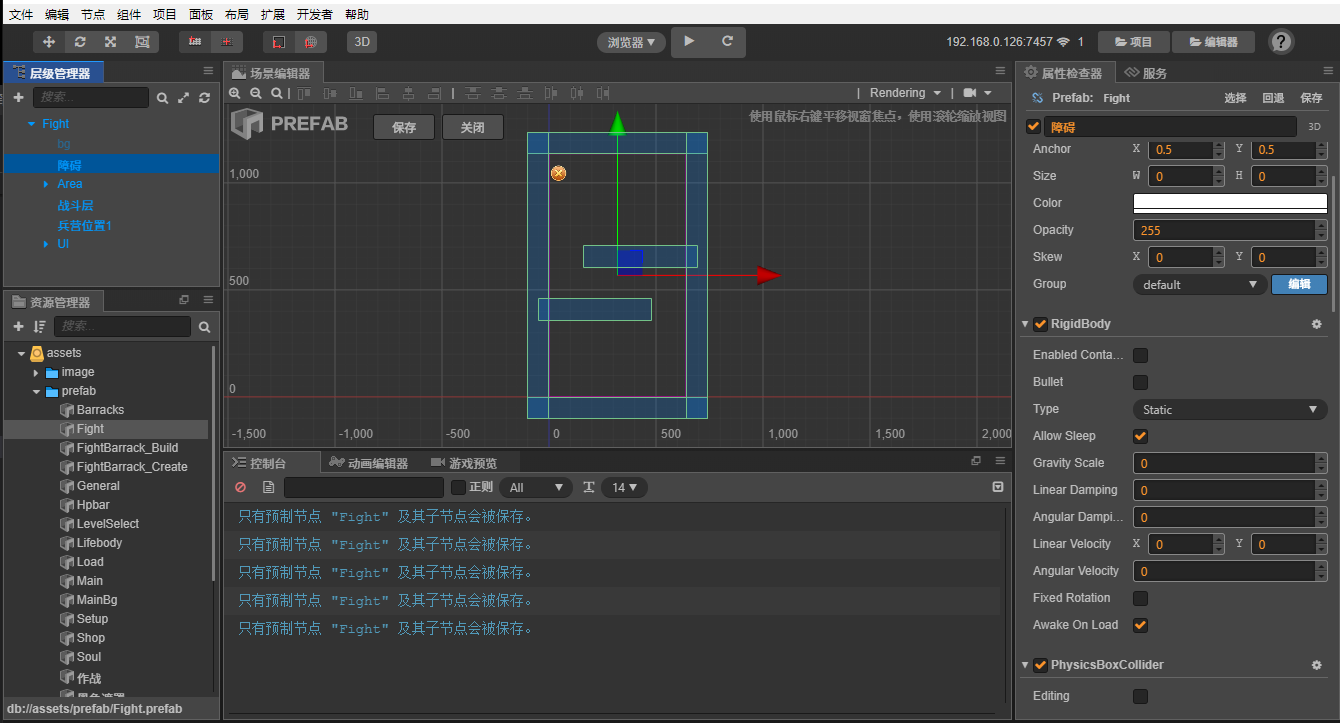Open the help question mark icon
Image resolution: width=1340 pixels, height=723 pixels.
click(x=1281, y=42)
